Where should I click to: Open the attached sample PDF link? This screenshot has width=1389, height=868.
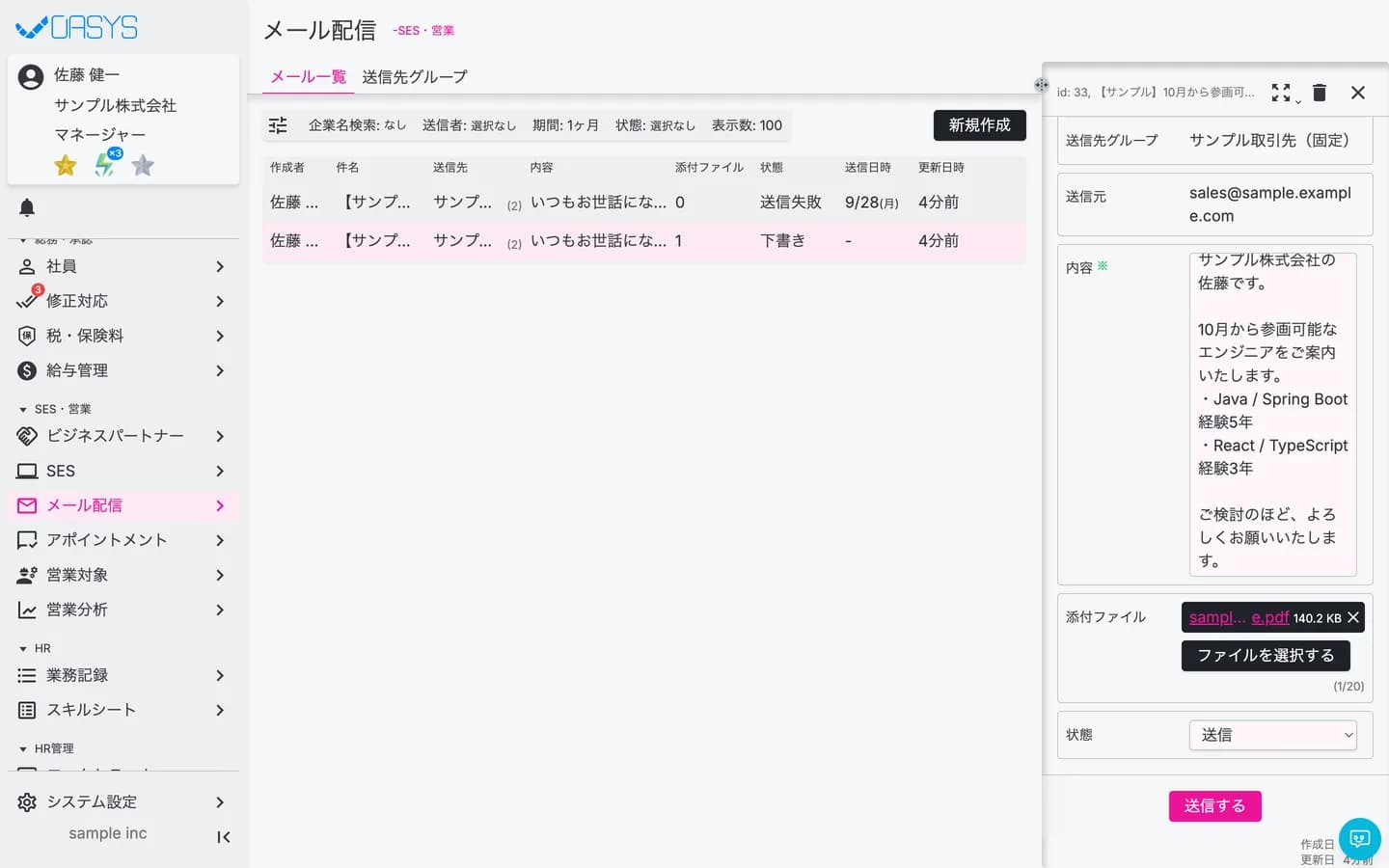point(1239,617)
